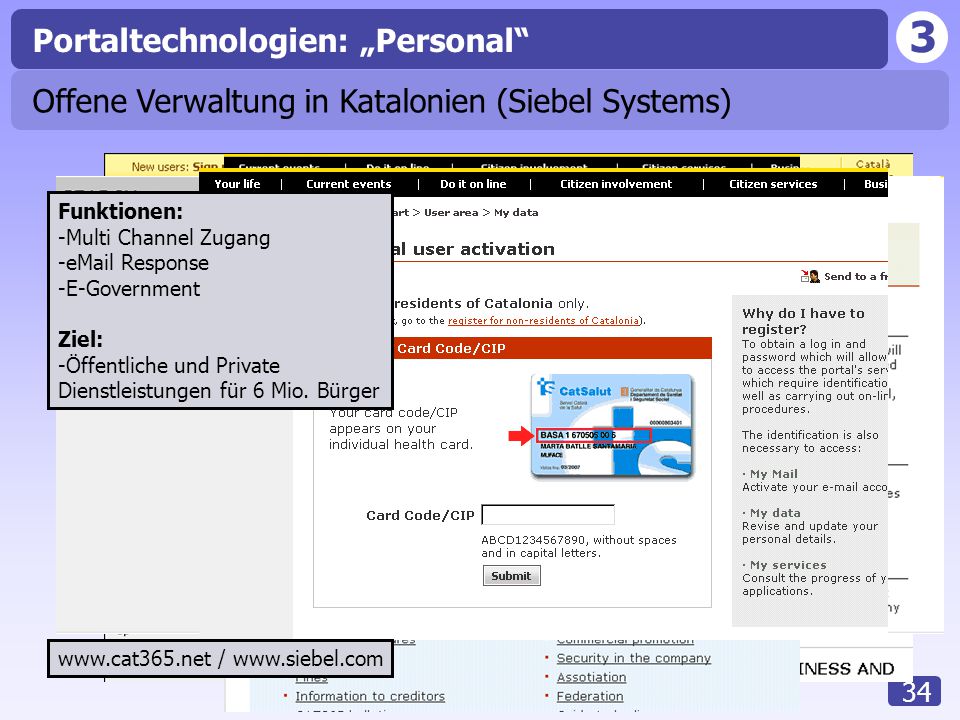Open the Your life menu

tap(237, 184)
